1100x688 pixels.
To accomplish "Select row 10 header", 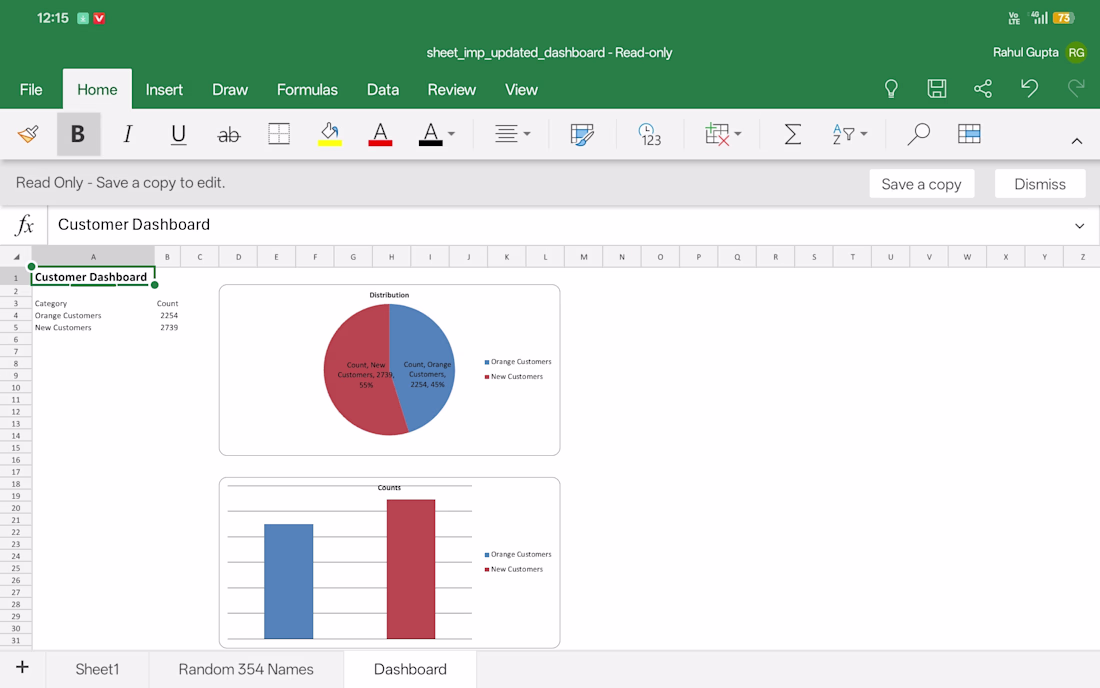I will pos(15,387).
